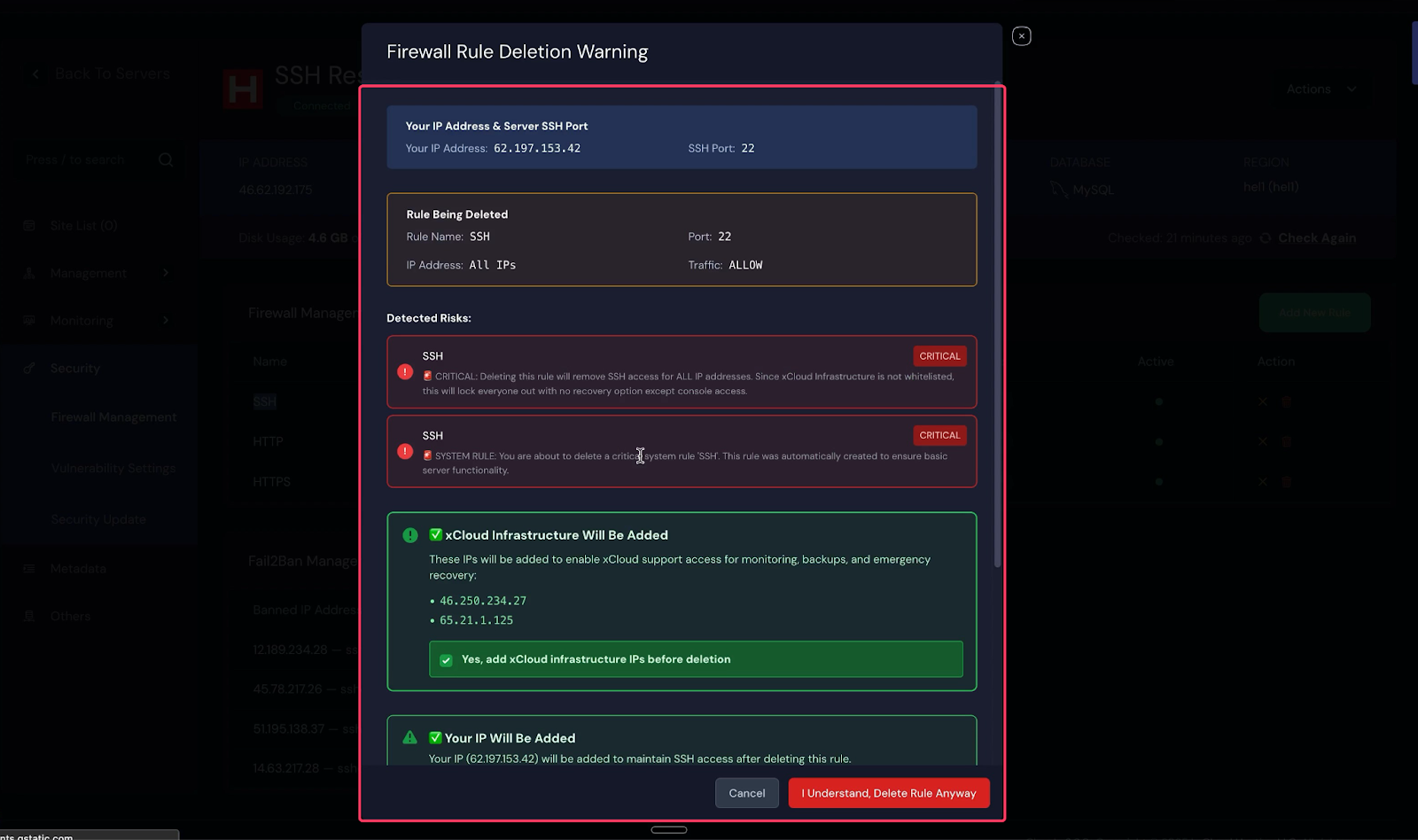Click the Site List sidebar icon
This screenshot has width=1418, height=840.
[x=29, y=226]
